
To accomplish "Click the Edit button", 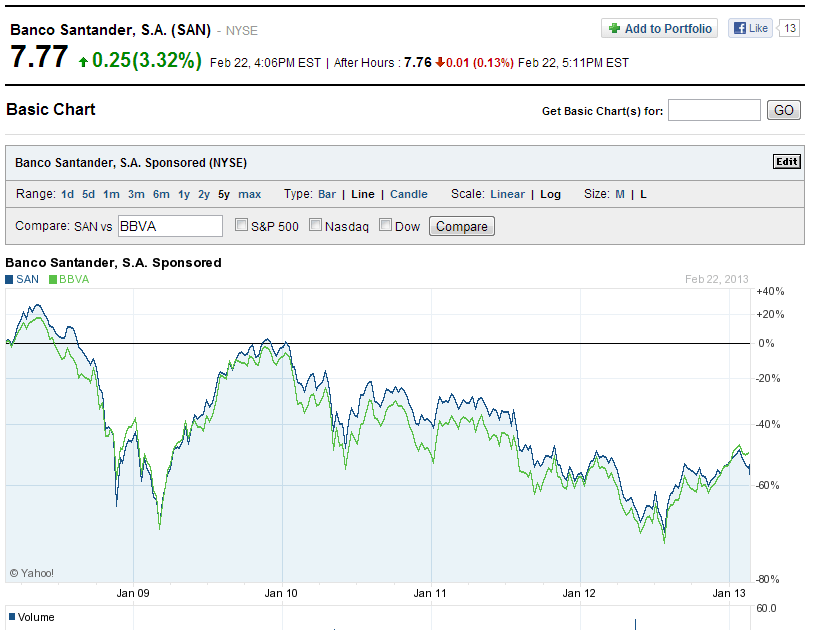I will click(x=787, y=162).
